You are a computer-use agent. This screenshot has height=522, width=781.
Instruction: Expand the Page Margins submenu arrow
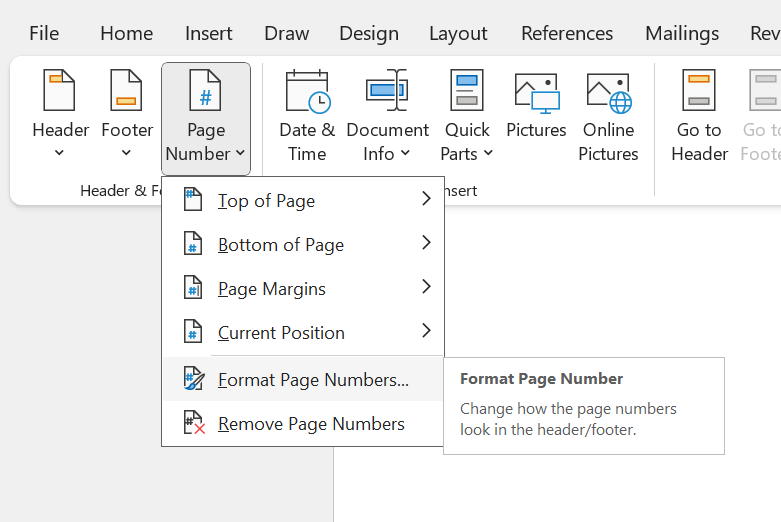point(426,286)
